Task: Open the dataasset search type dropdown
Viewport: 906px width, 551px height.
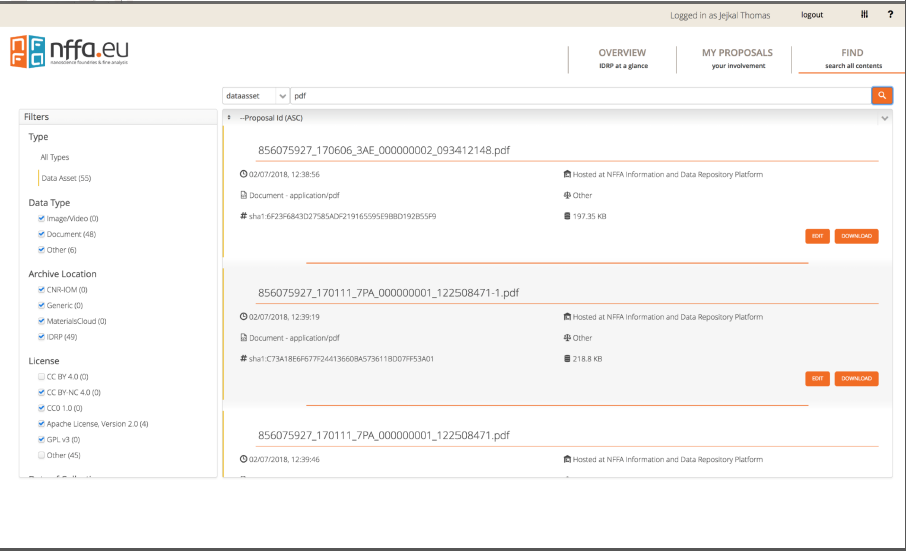Action: click(255, 96)
